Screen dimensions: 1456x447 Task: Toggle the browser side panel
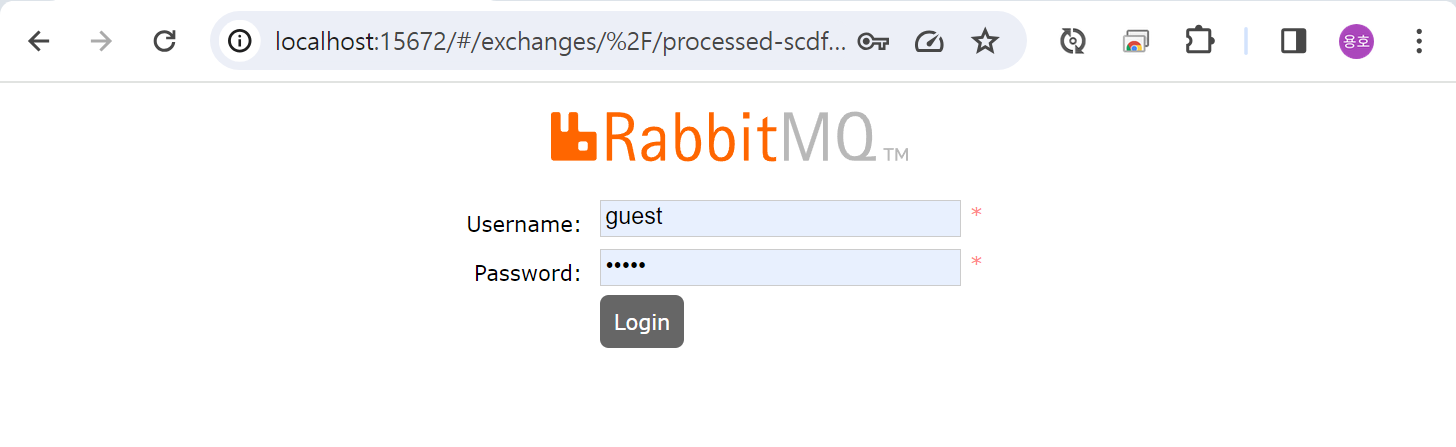(x=1294, y=41)
